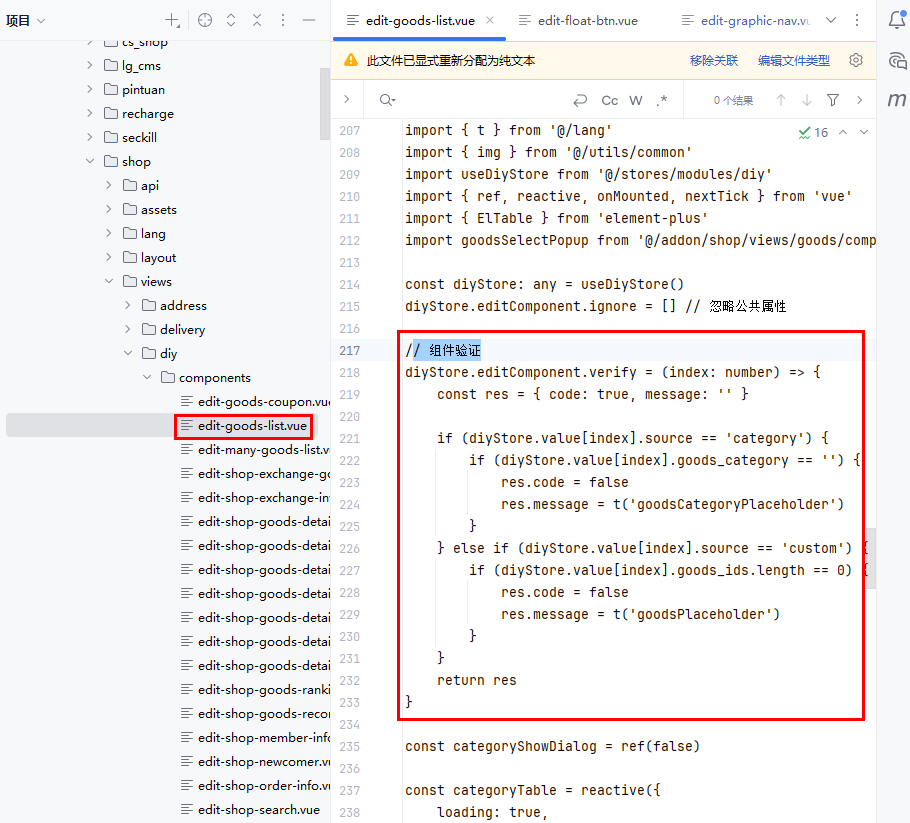Open the notifications bell icon

[x=897, y=20]
